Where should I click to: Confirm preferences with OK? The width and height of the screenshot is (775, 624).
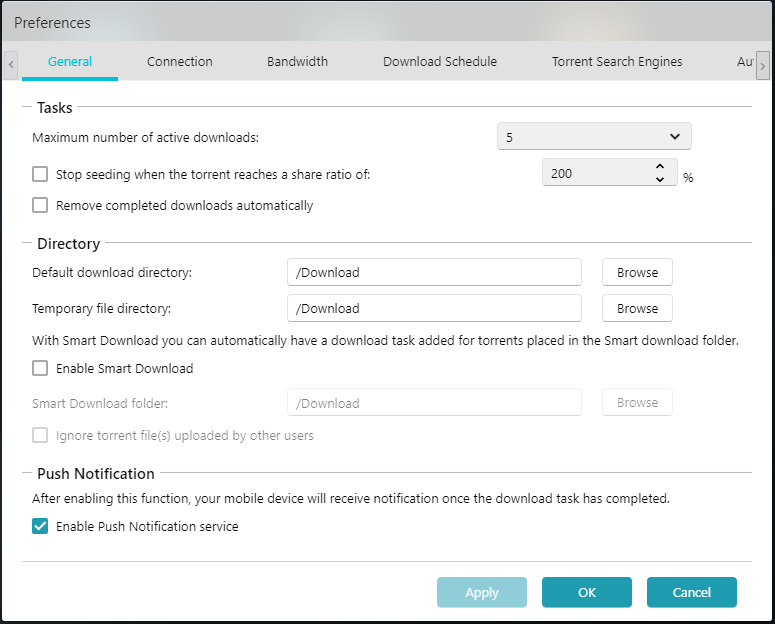click(587, 592)
